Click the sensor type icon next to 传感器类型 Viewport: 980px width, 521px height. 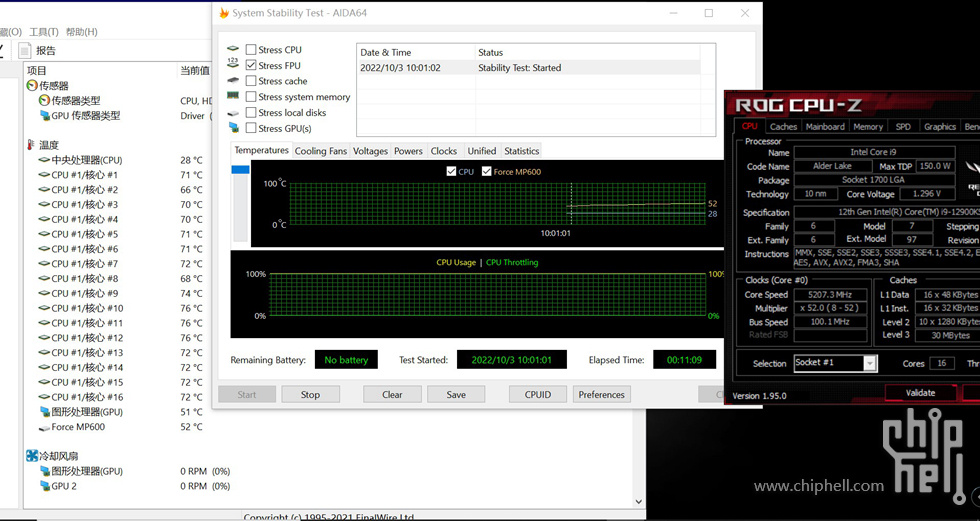click(44, 100)
